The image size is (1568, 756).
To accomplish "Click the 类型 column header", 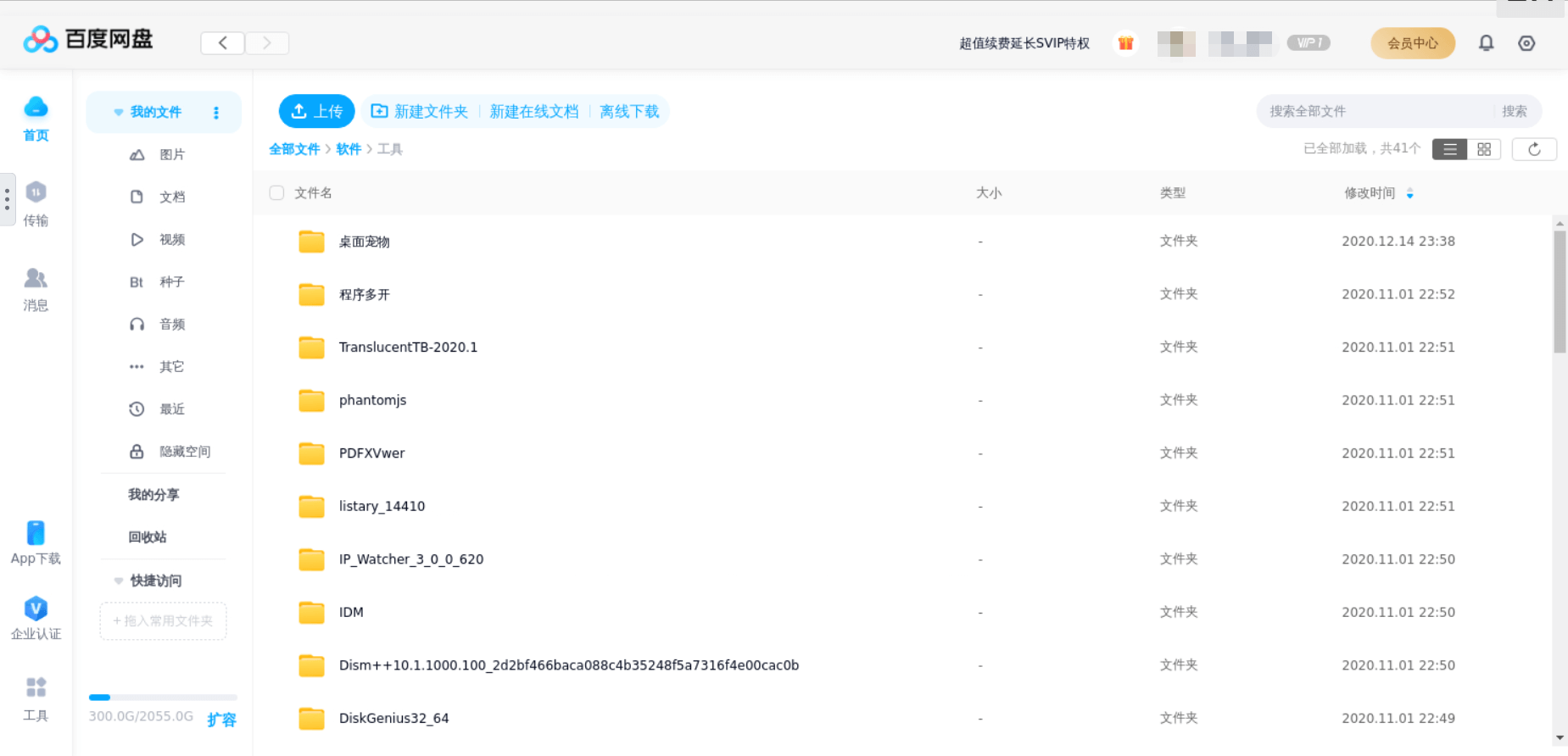I will (x=1173, y=193).
